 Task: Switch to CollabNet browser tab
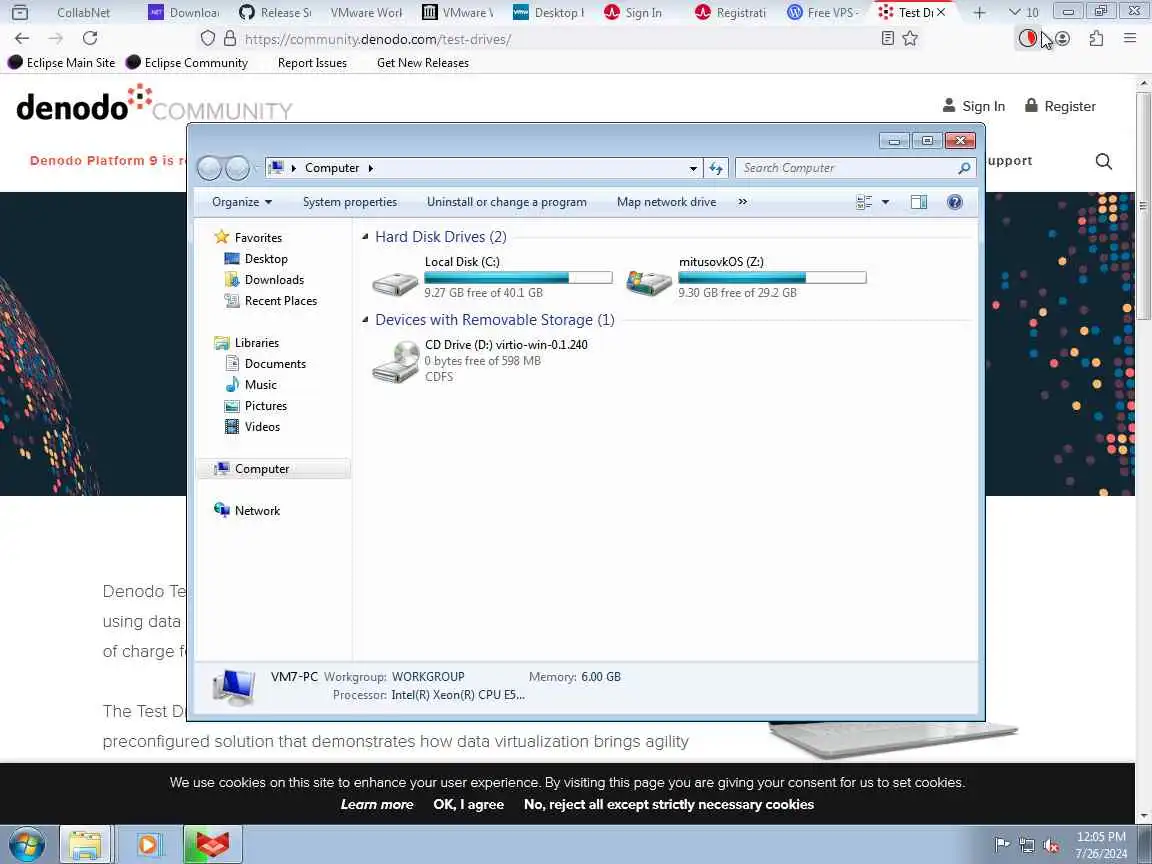click(84, 12)
